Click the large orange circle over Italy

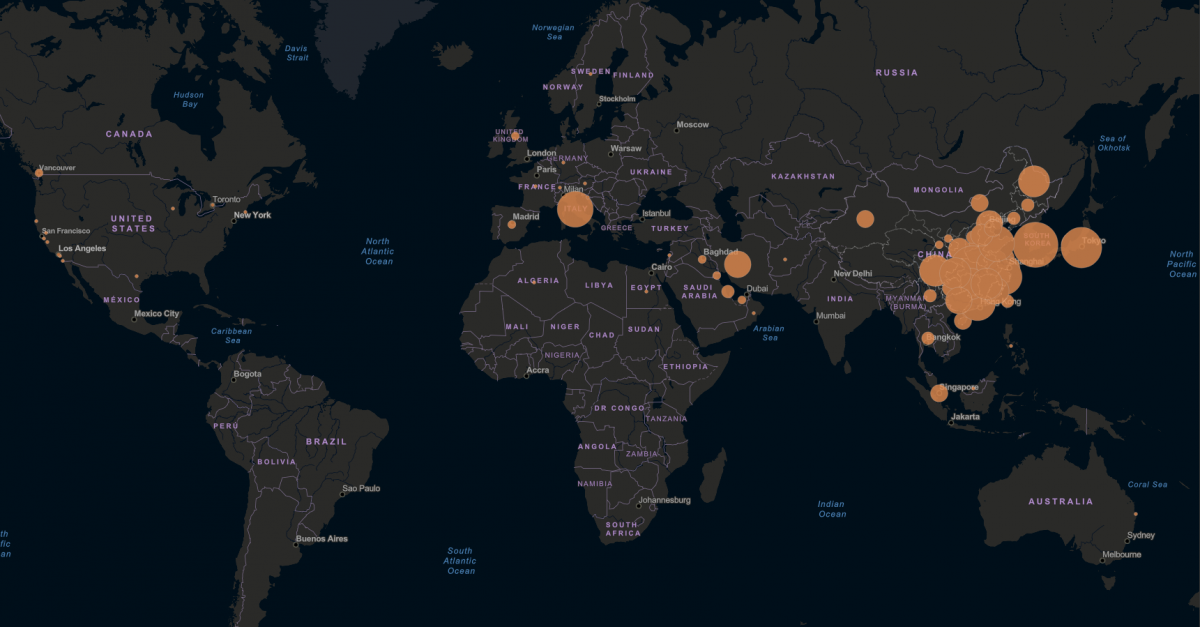(x=575, y=209)
